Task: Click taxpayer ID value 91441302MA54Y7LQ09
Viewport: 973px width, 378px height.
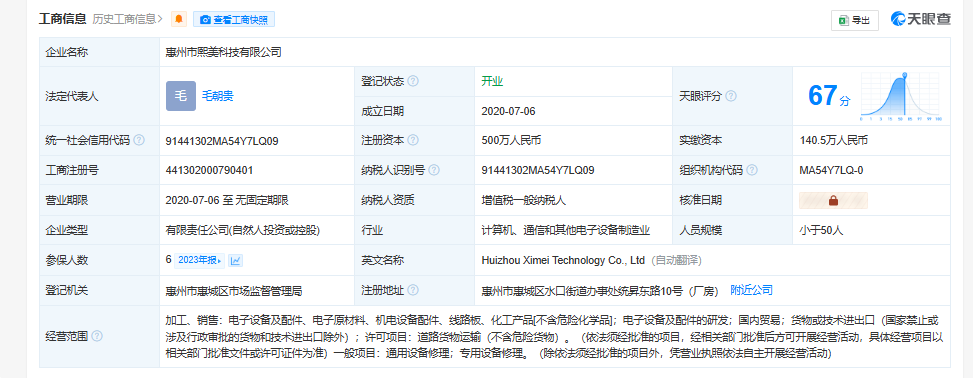Action: coord(538,170)
